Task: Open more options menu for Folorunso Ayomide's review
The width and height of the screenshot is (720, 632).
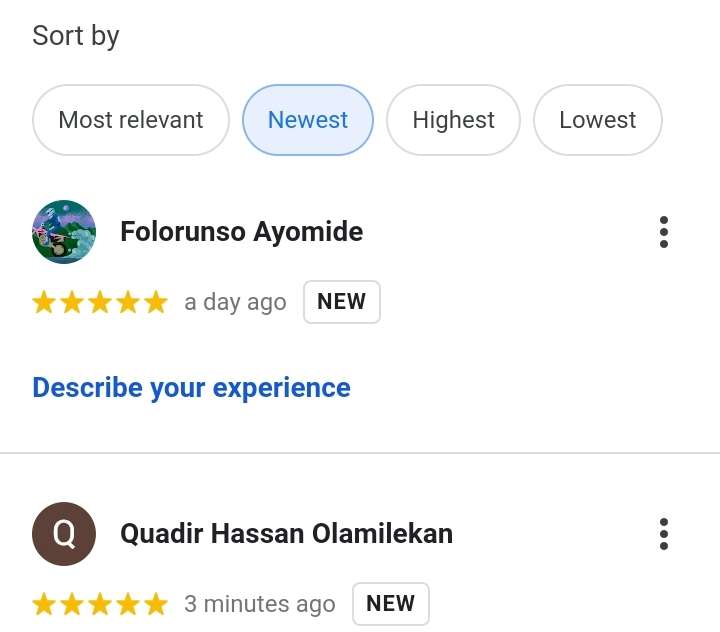Action: click(x=664, y=232)
